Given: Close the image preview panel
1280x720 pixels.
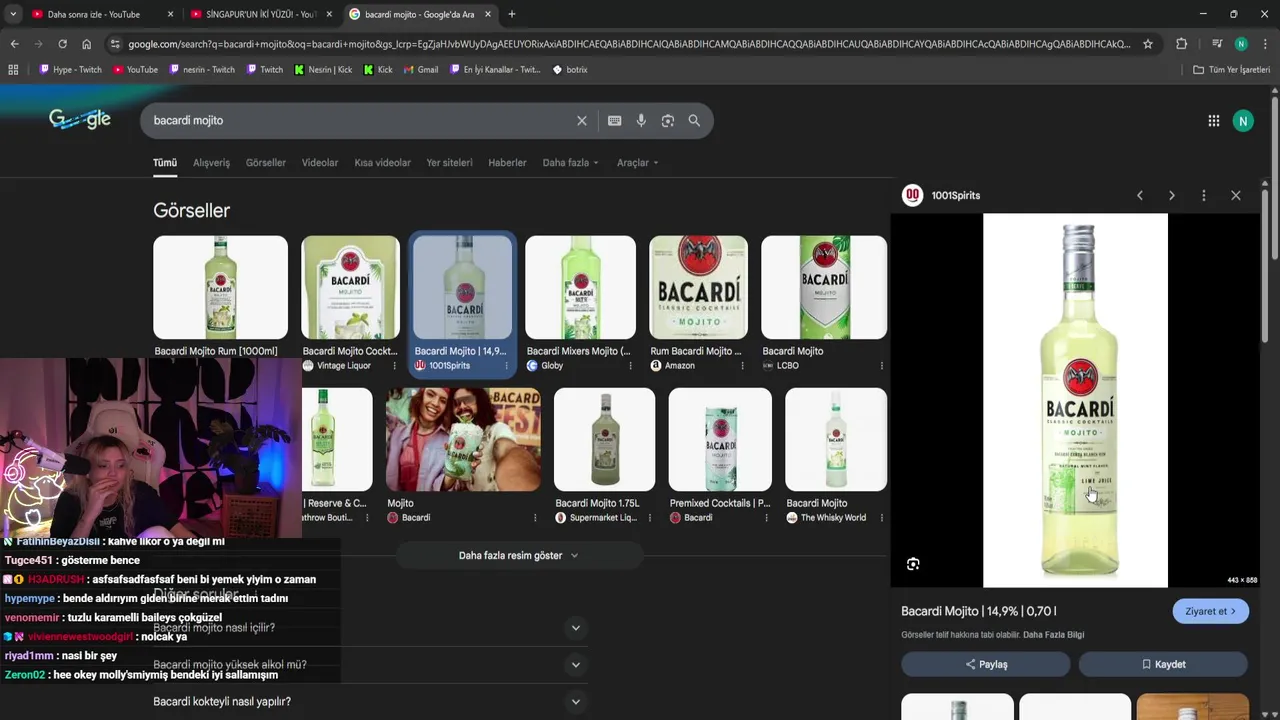Looking at the screenshot, I should pyautogui.click(x=1236, y=196).
